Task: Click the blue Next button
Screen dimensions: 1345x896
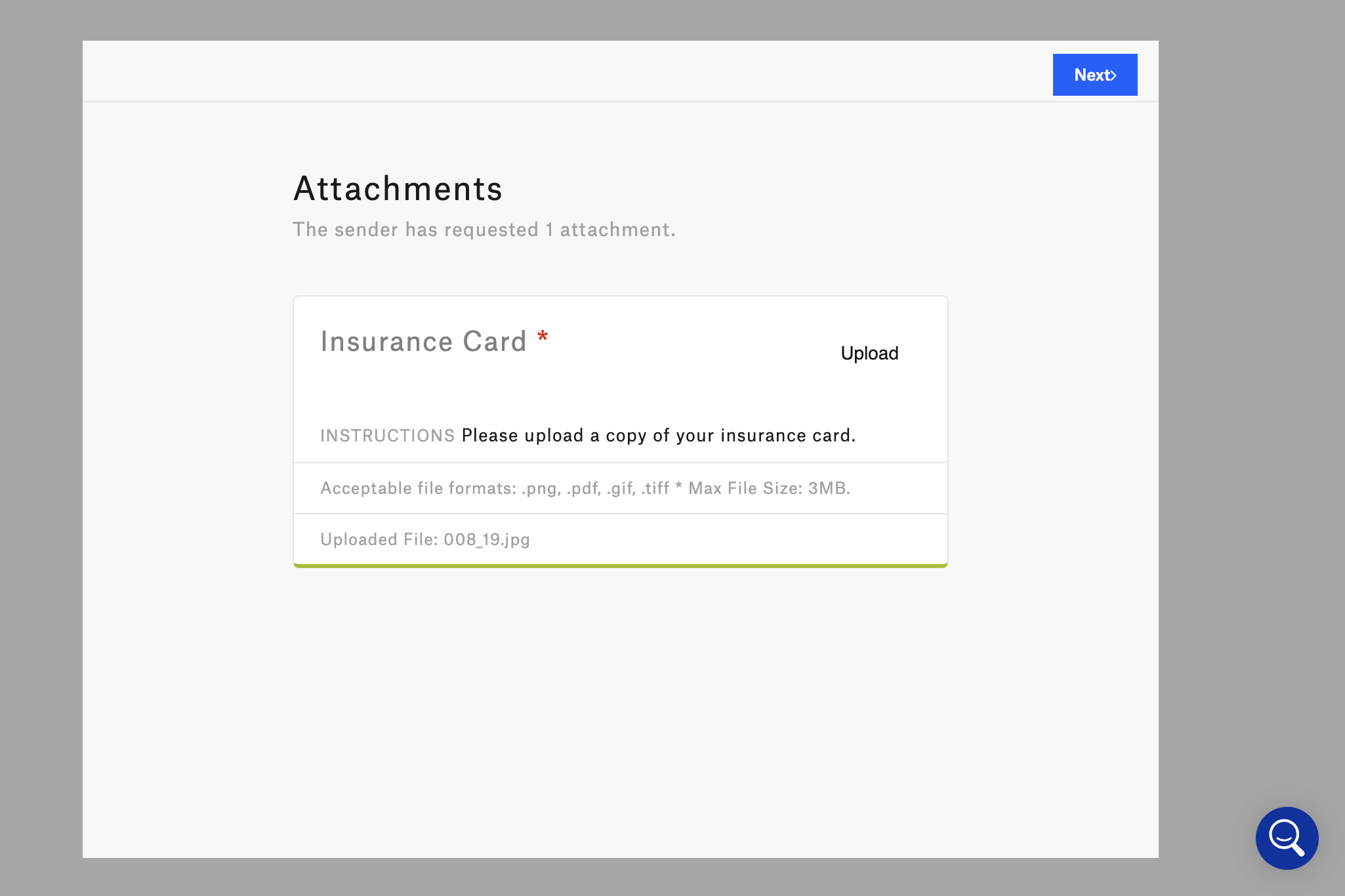Action: coord(1094,75)
